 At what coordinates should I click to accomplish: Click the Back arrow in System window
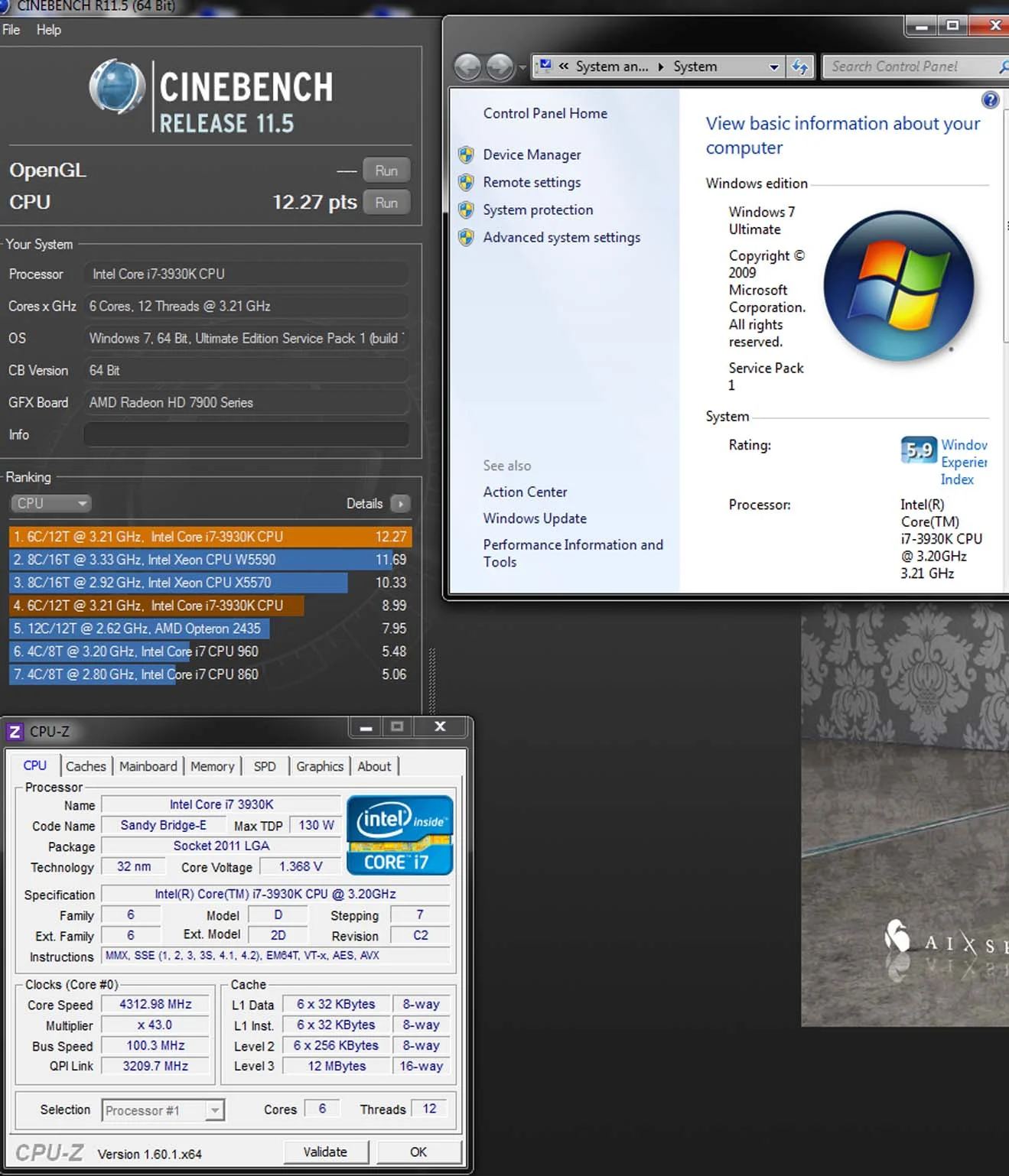(x=467, y=67)
